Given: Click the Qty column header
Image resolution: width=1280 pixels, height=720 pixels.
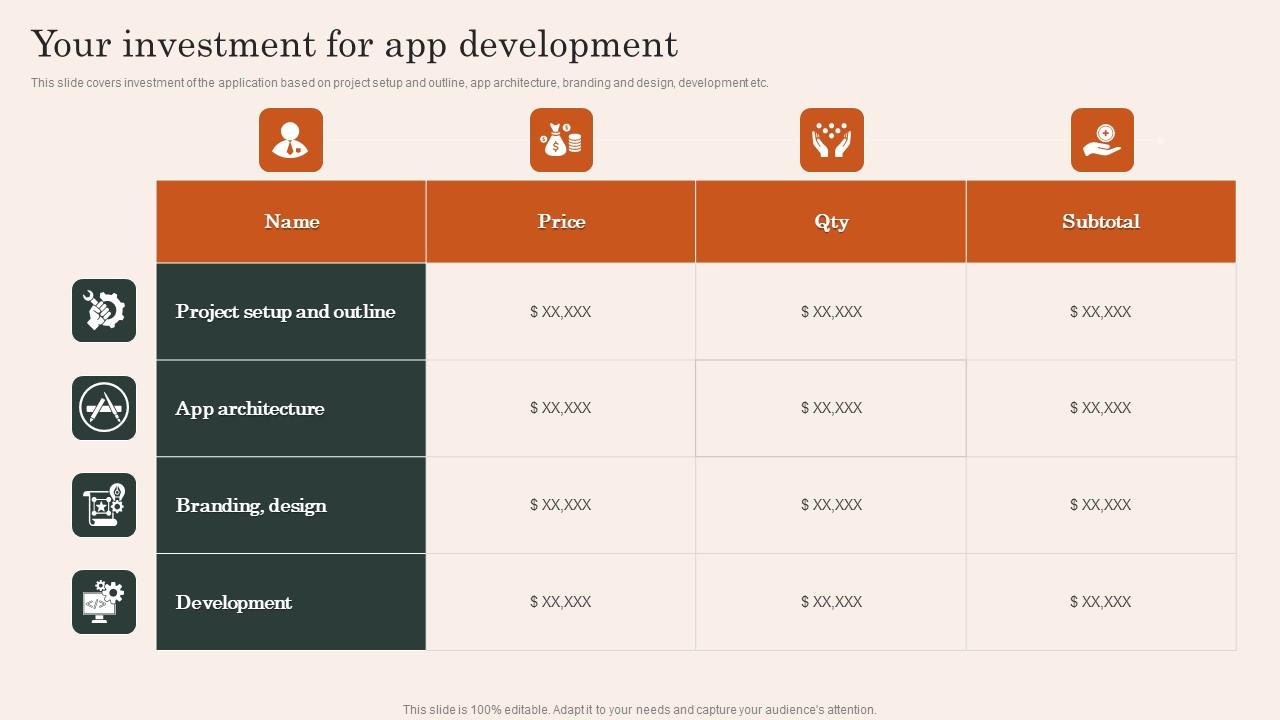Looking at the screenshot, I should click(831, 222).
